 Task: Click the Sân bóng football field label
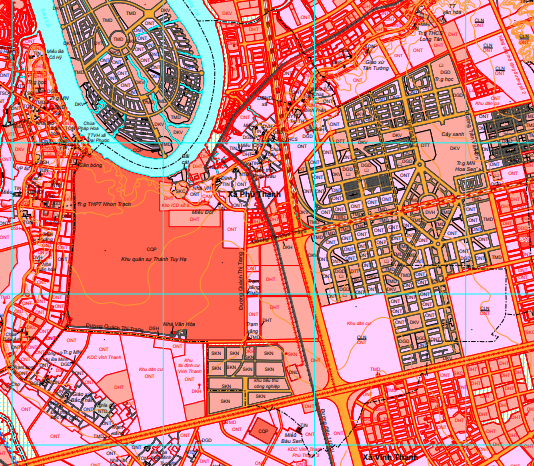91,165
